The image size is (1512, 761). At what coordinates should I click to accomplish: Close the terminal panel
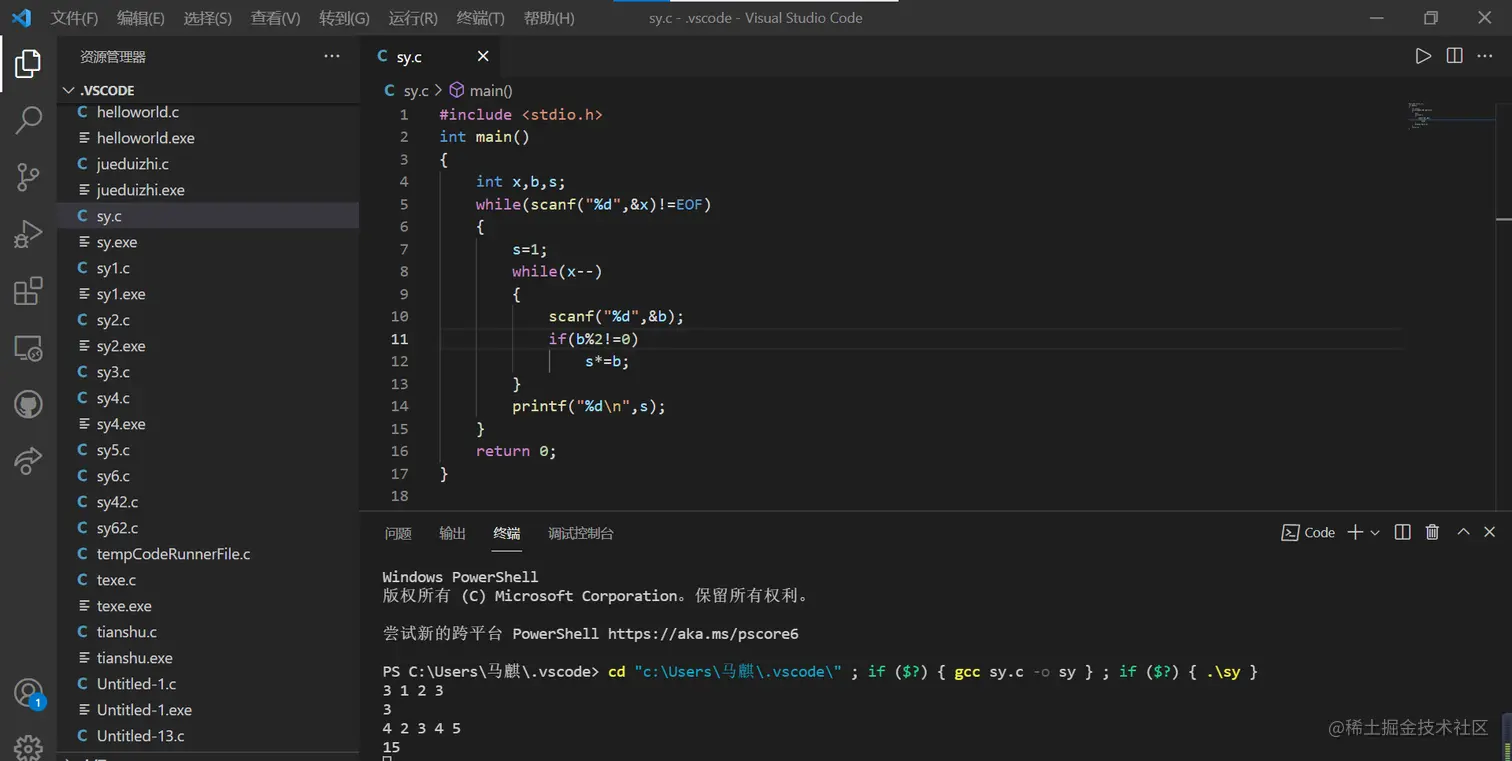(x=1490, y=532)
